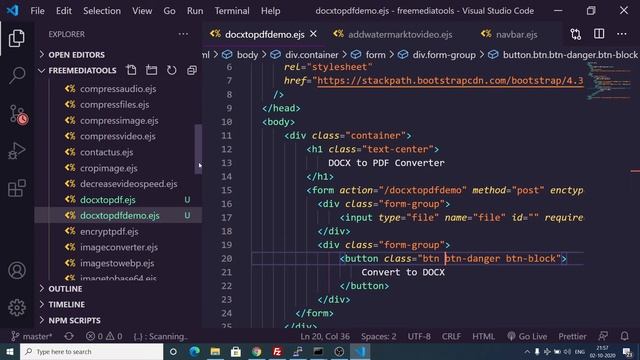
Task: Change file encoding UTF-8
Action: (419, 336)
